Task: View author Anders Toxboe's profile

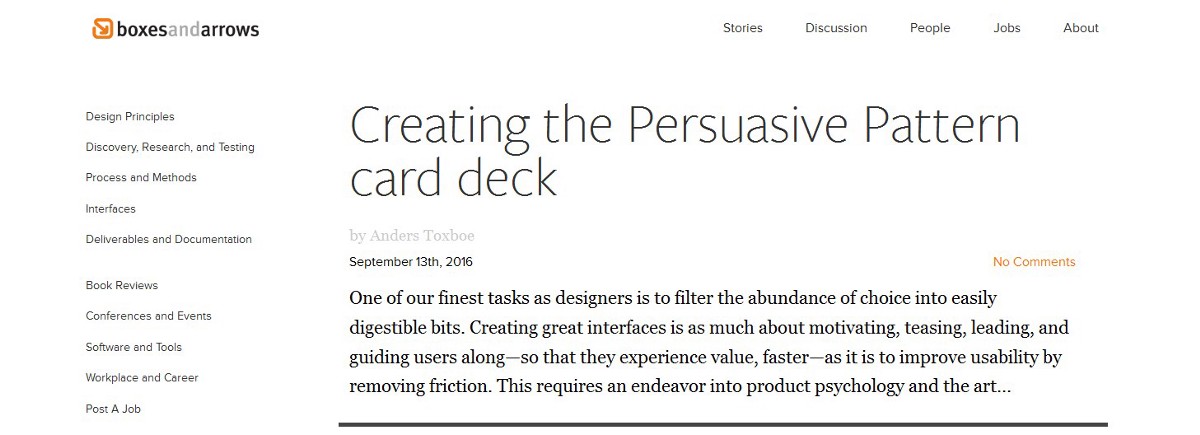Action: (422, 236)
